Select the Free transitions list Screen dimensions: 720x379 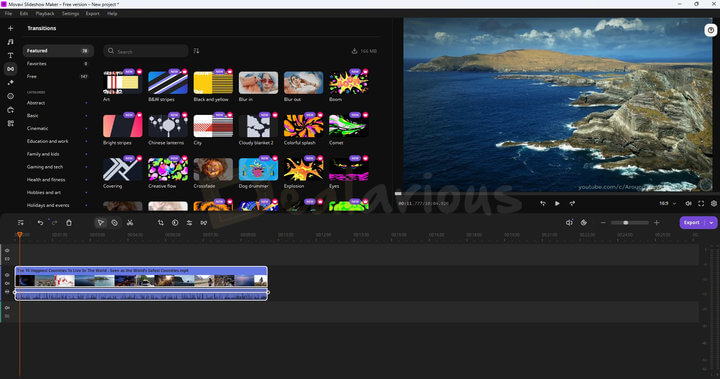[57, 77]
